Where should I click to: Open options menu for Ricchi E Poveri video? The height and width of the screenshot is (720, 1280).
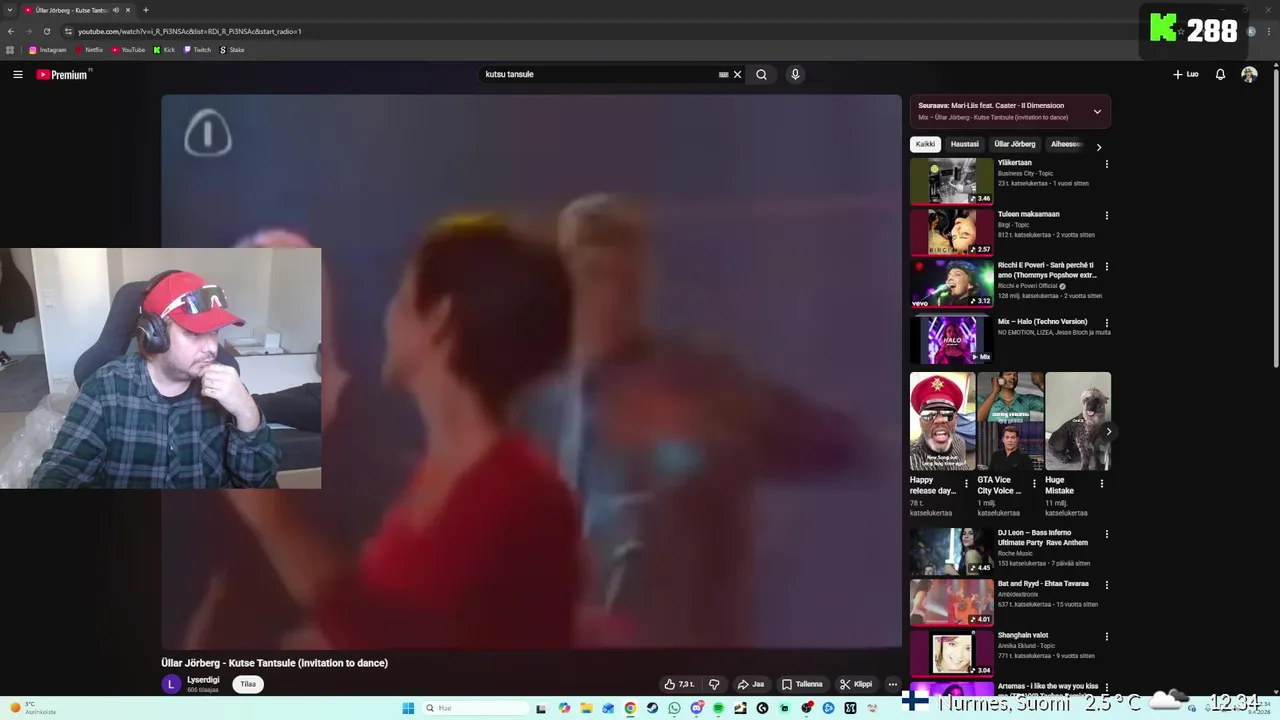pos(1106,267)
